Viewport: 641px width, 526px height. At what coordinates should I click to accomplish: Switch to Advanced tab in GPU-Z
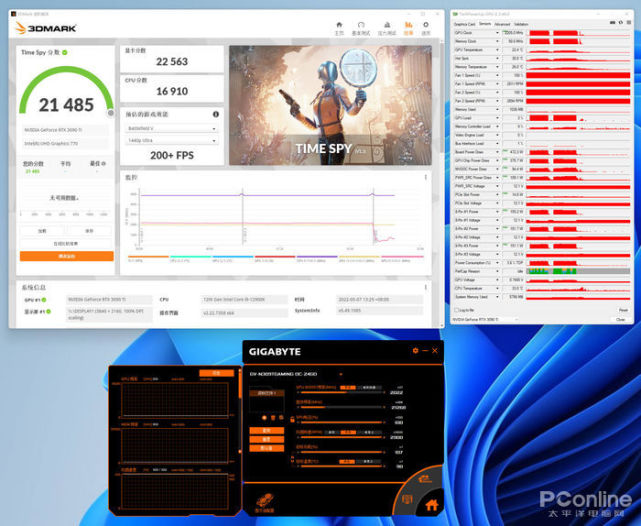pyautogui.click(x=502, y=25)
